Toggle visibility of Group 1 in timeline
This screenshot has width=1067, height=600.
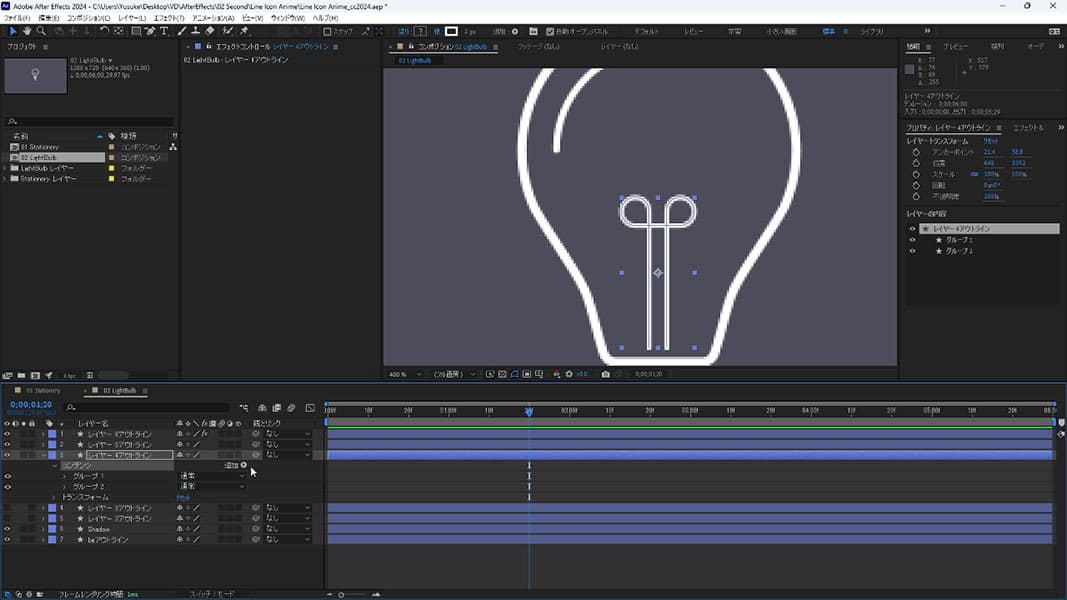(7, 476)
